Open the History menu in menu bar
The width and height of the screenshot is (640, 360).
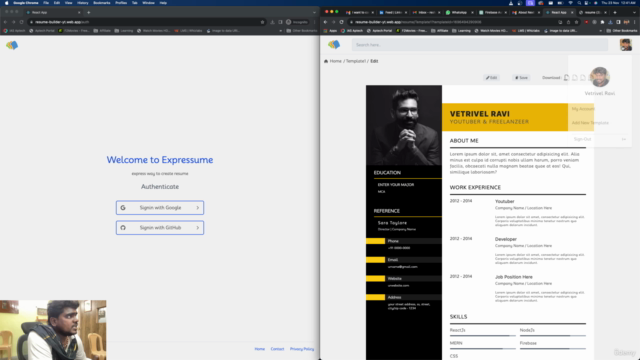pos(82,3)
